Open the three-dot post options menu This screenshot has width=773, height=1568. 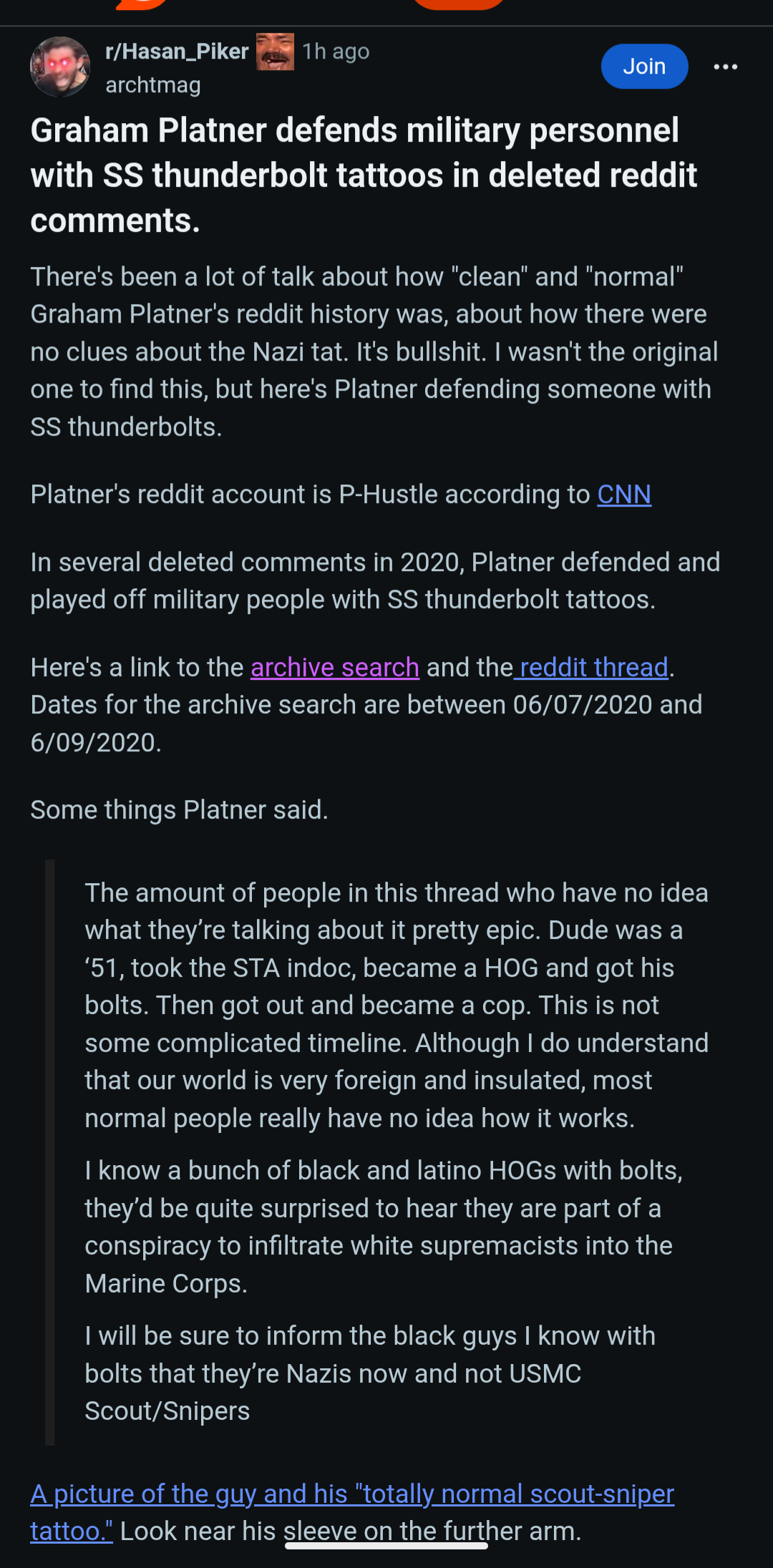click(x=725, y=67)
